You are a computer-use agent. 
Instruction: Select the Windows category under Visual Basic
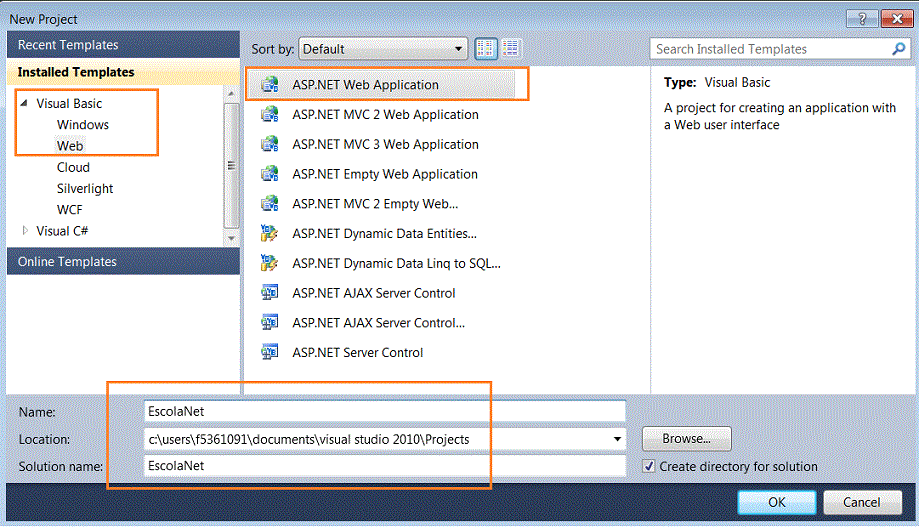pos(83,125)
